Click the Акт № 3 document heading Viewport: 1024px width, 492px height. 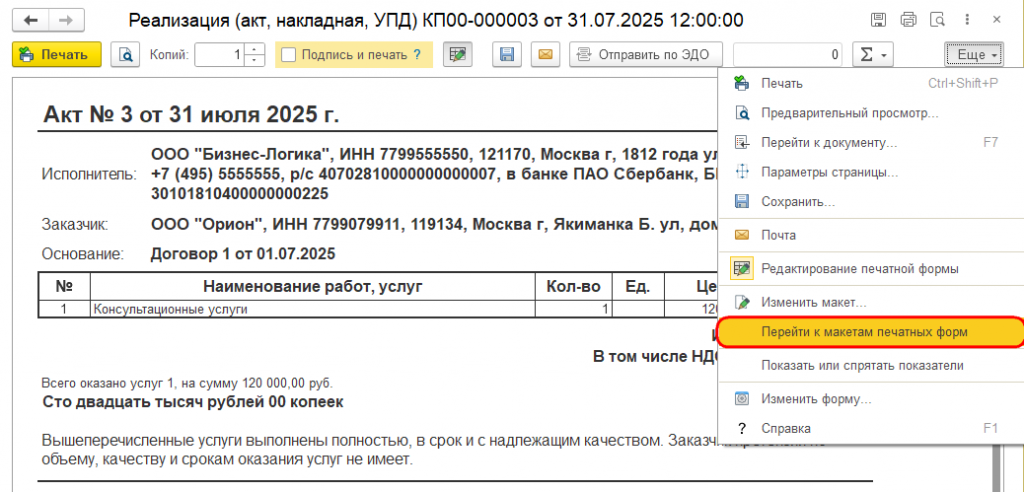191,115
